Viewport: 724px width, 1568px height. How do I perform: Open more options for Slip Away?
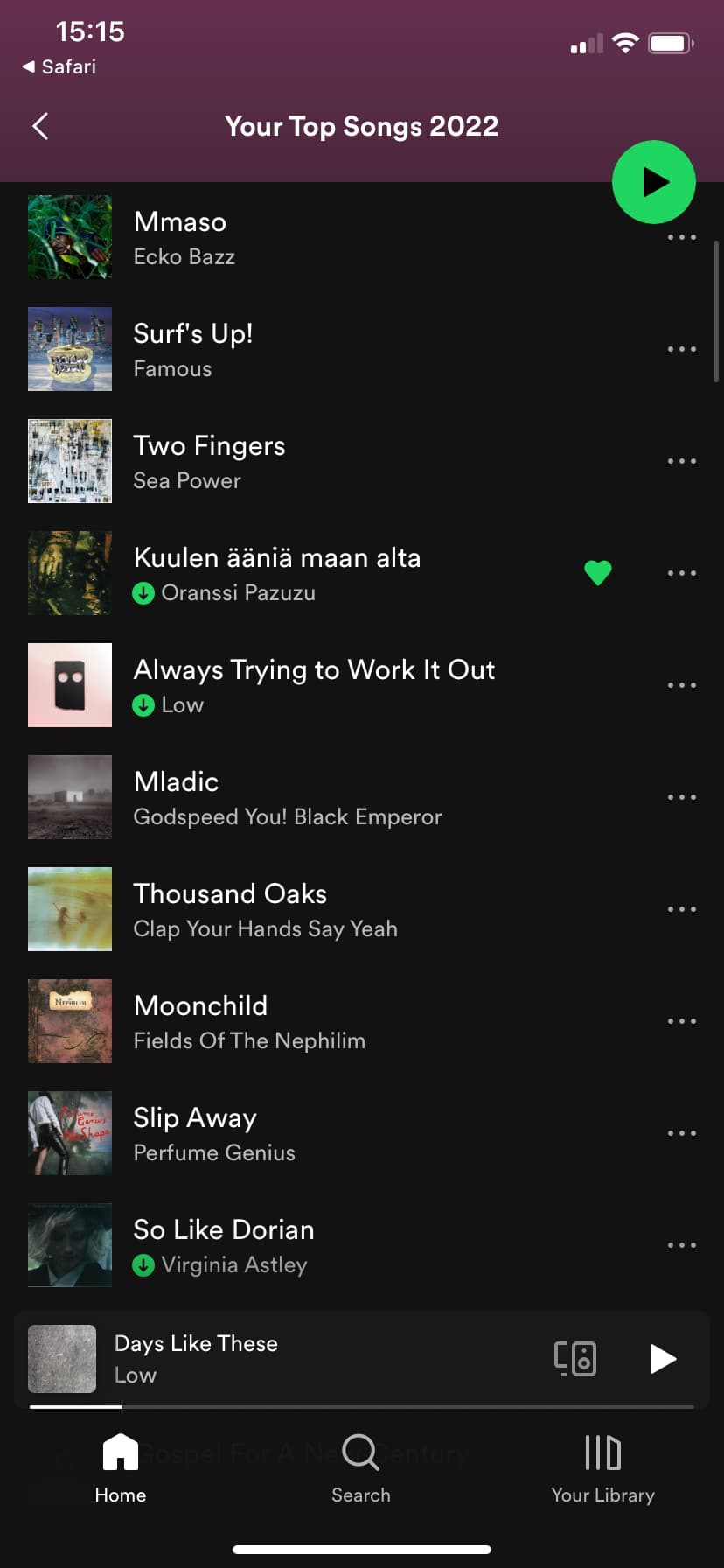point(682,1133)
